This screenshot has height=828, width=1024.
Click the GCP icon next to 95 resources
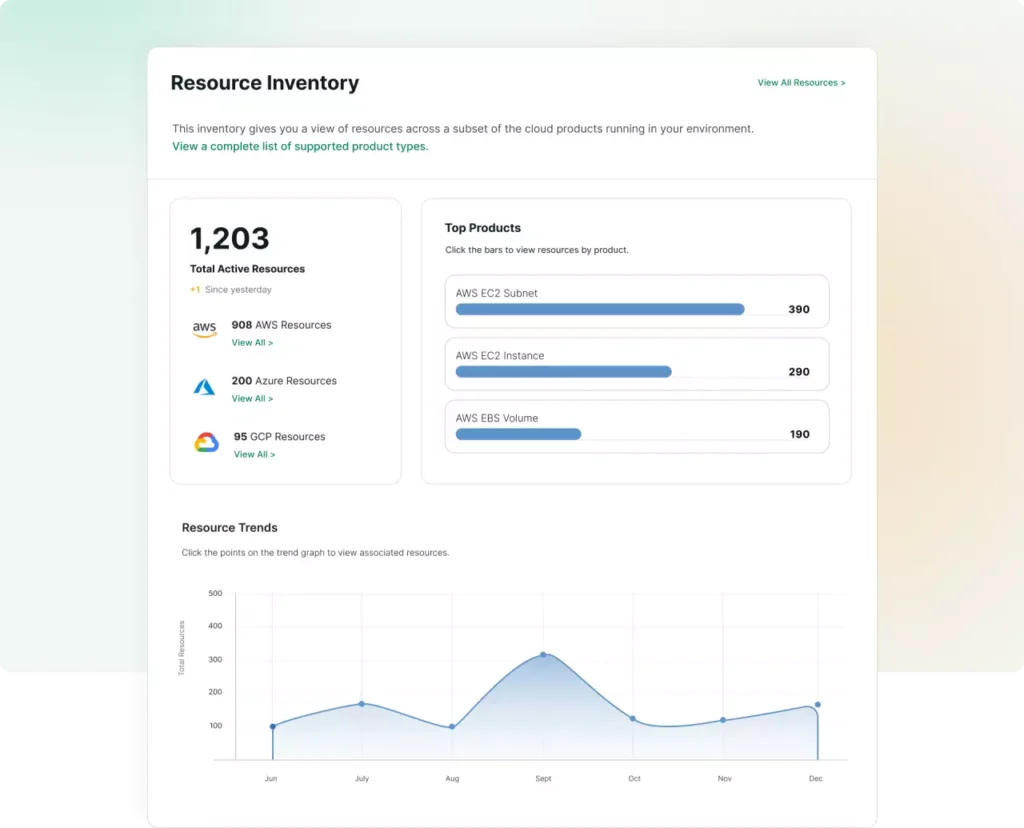(204, 443)
